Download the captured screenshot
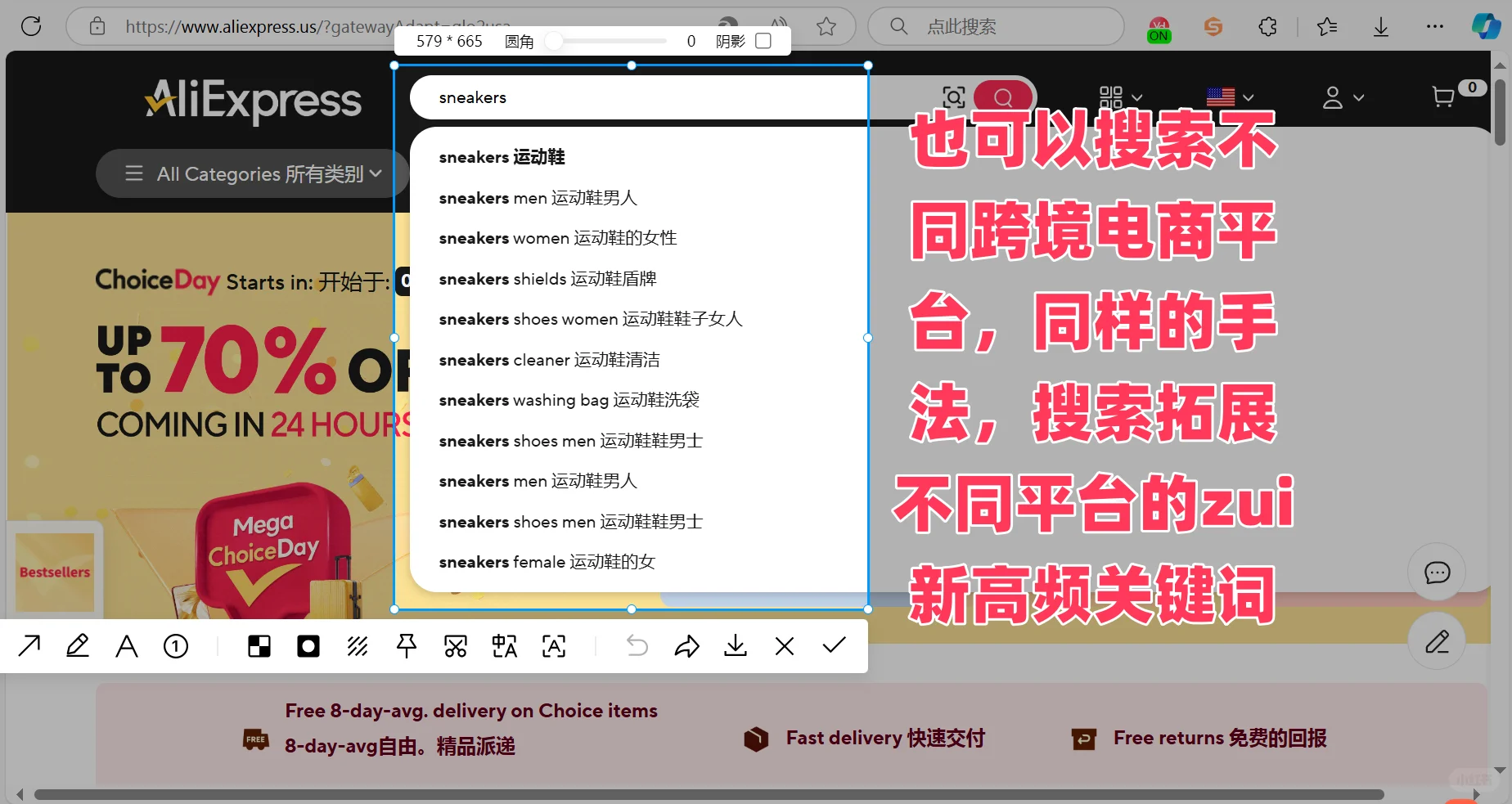Screen dimensions: 1512x804 735,646
